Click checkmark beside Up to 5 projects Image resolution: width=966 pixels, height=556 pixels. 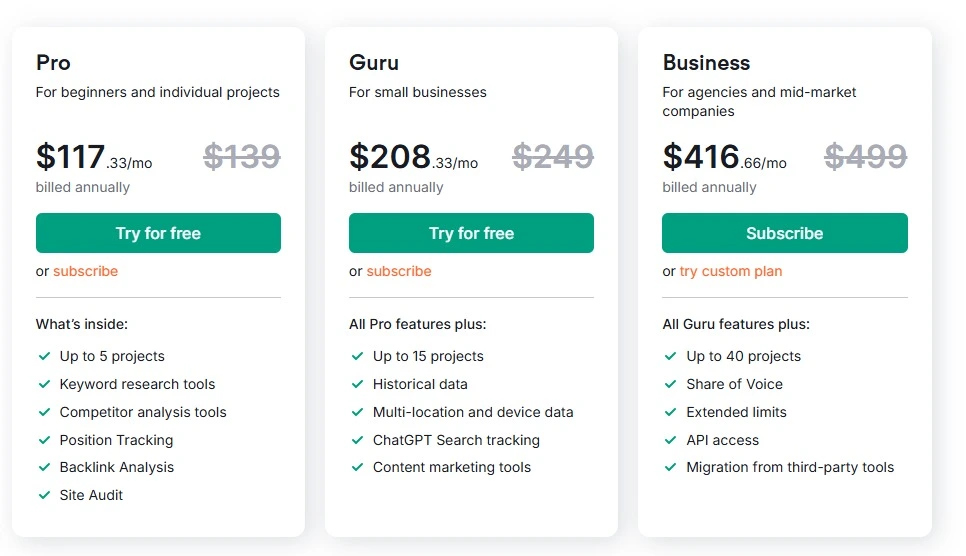44,356
